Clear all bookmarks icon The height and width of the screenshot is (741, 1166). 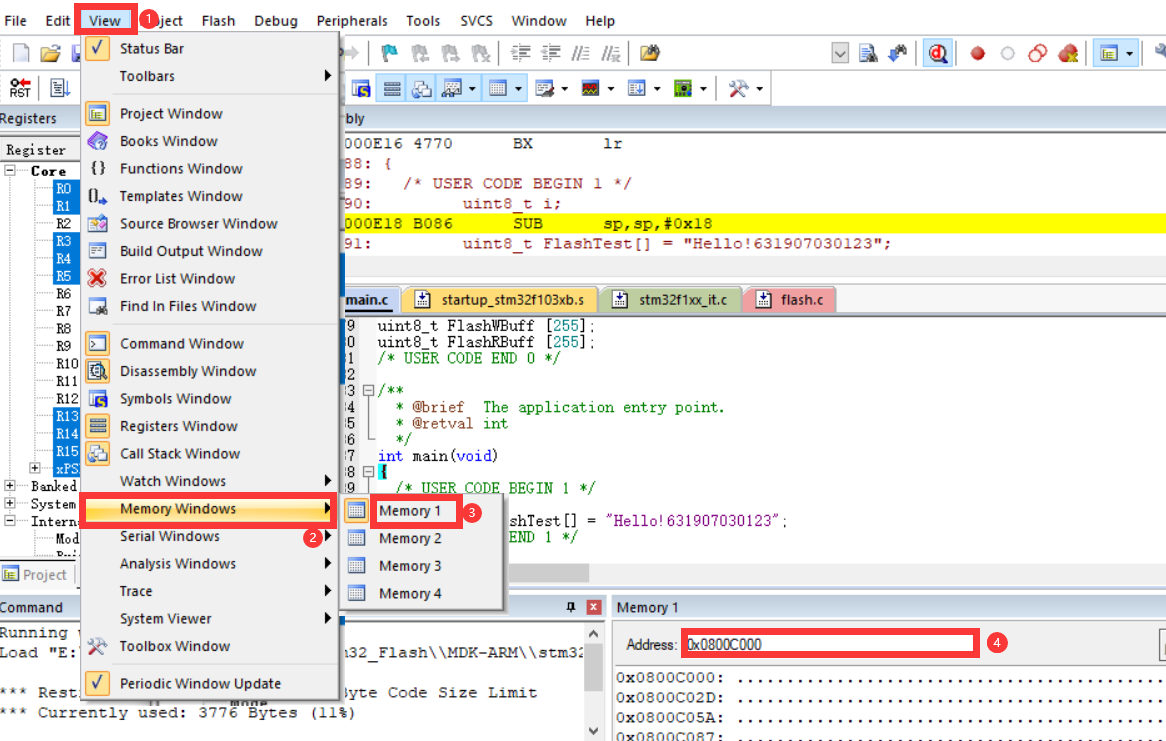click(x=481, y=53)
